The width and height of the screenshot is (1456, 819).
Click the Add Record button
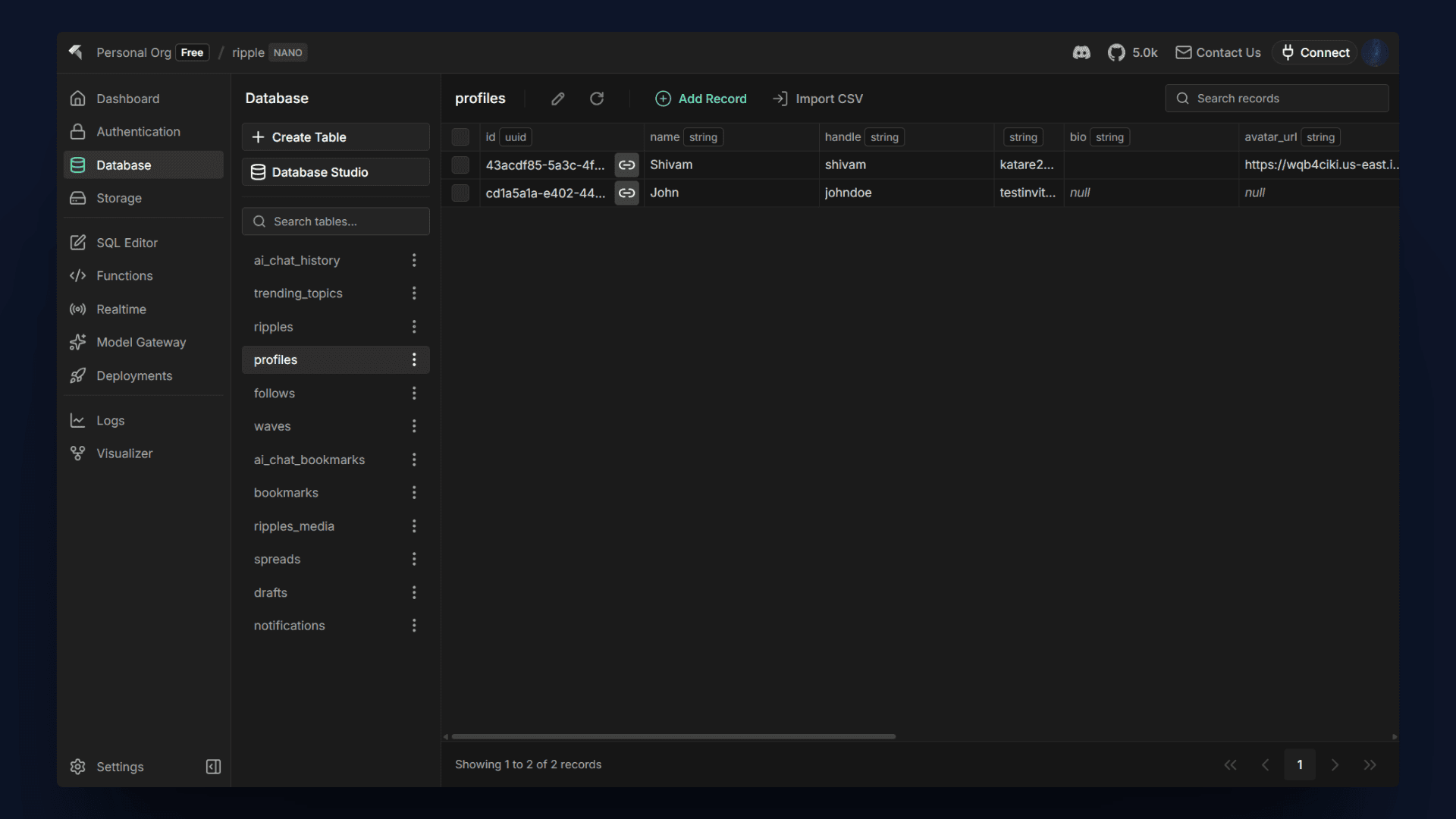701,99
